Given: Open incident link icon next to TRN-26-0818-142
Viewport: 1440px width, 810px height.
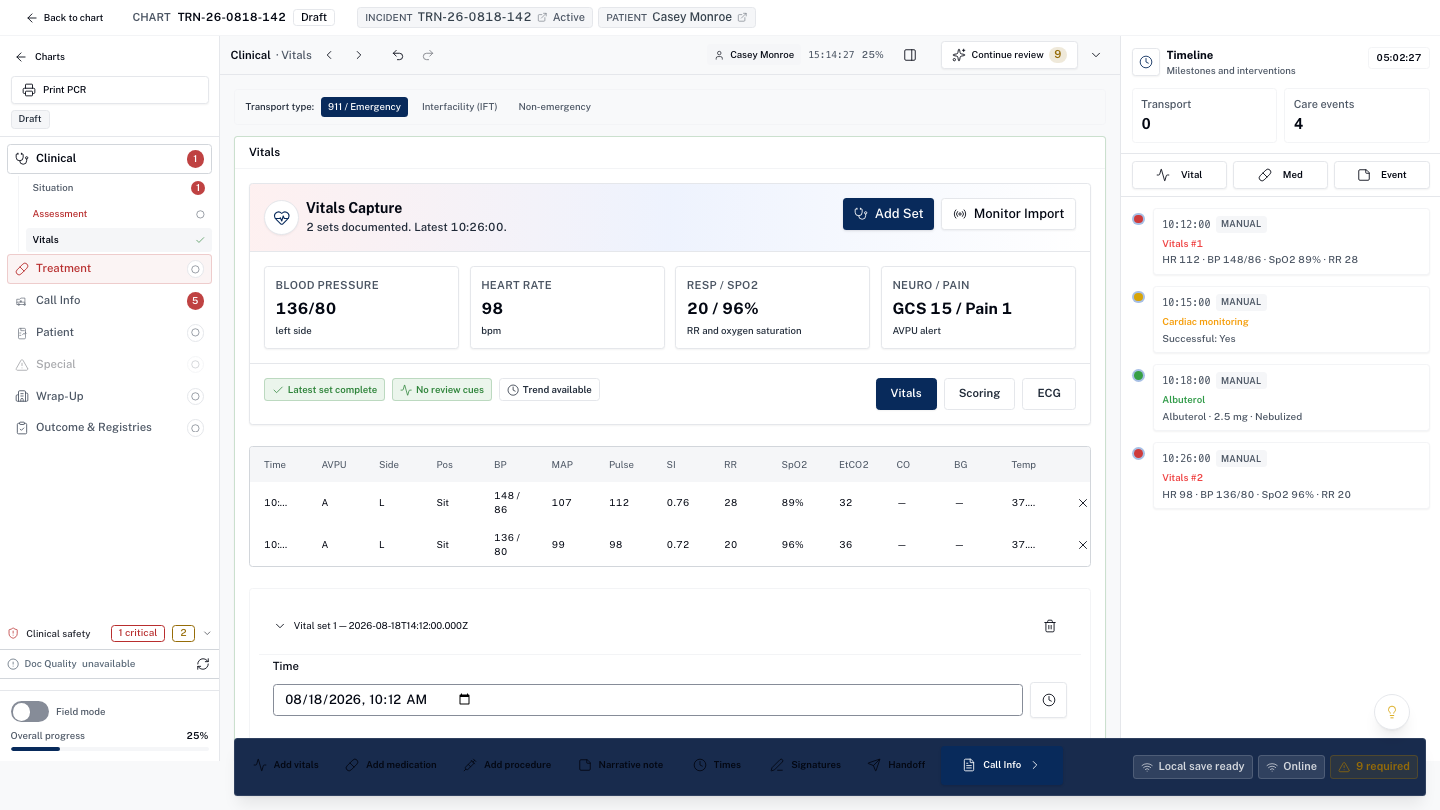Looking at the screenshot, I should pyautogui.click(x=542, y=18).
